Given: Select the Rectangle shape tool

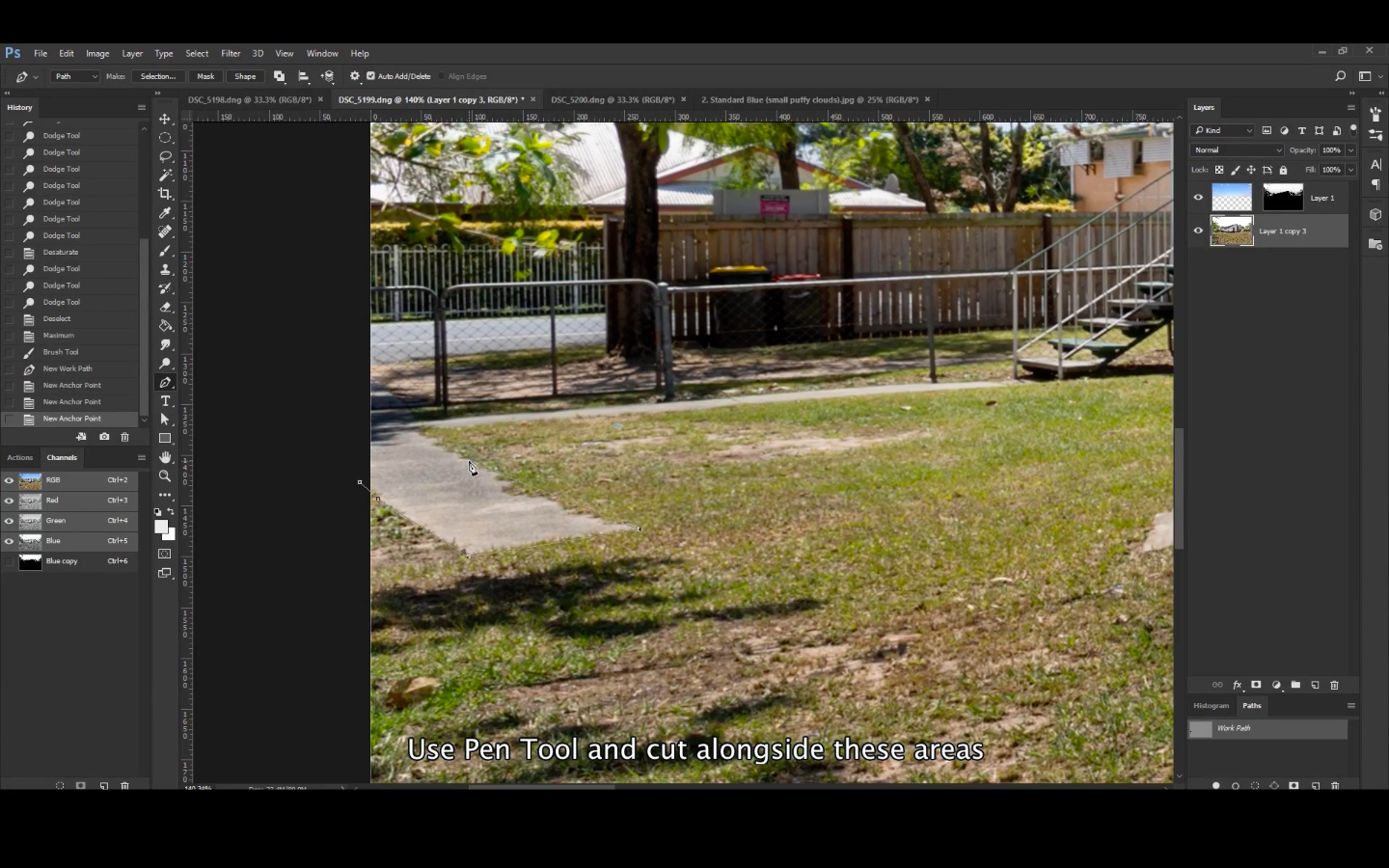Looking at the screenshot, I should (165, 439).
